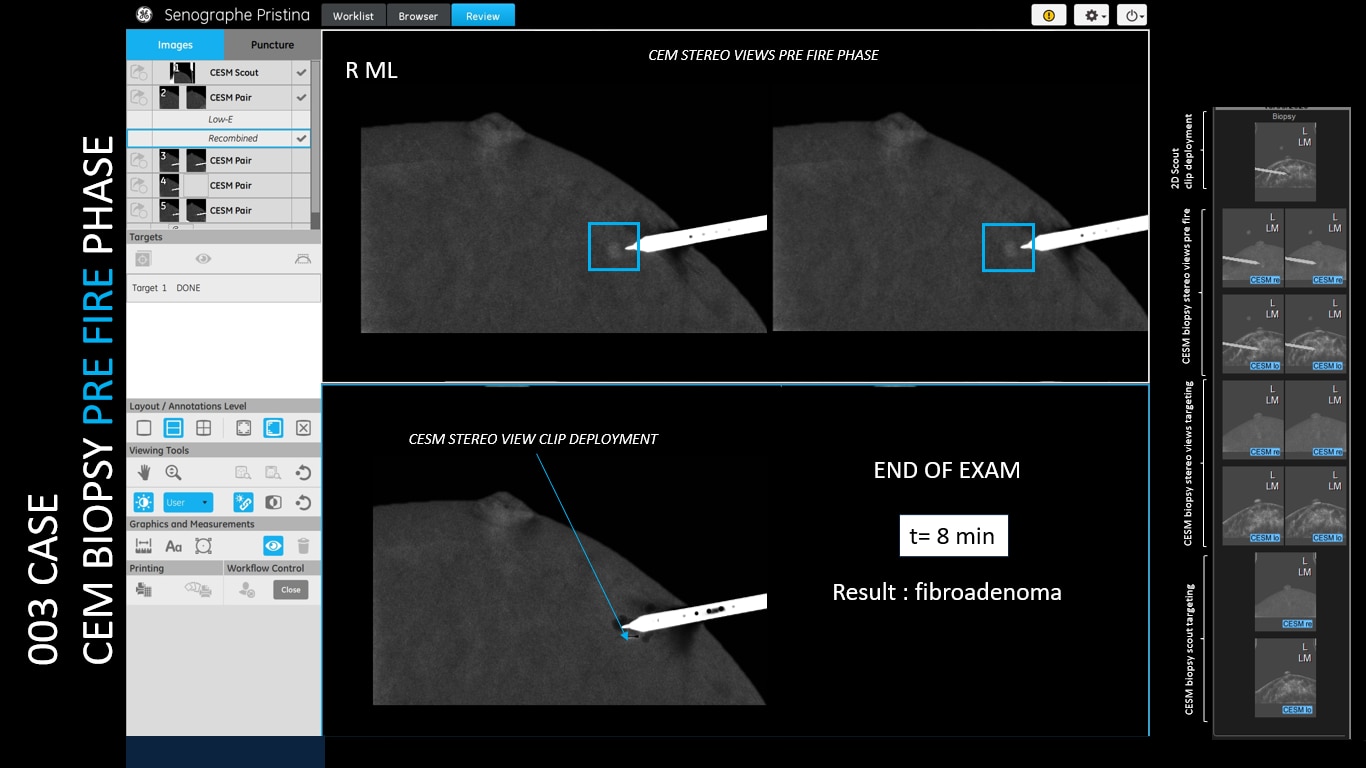
Task: Switch to single-image layout
Action: click(144, 428)
